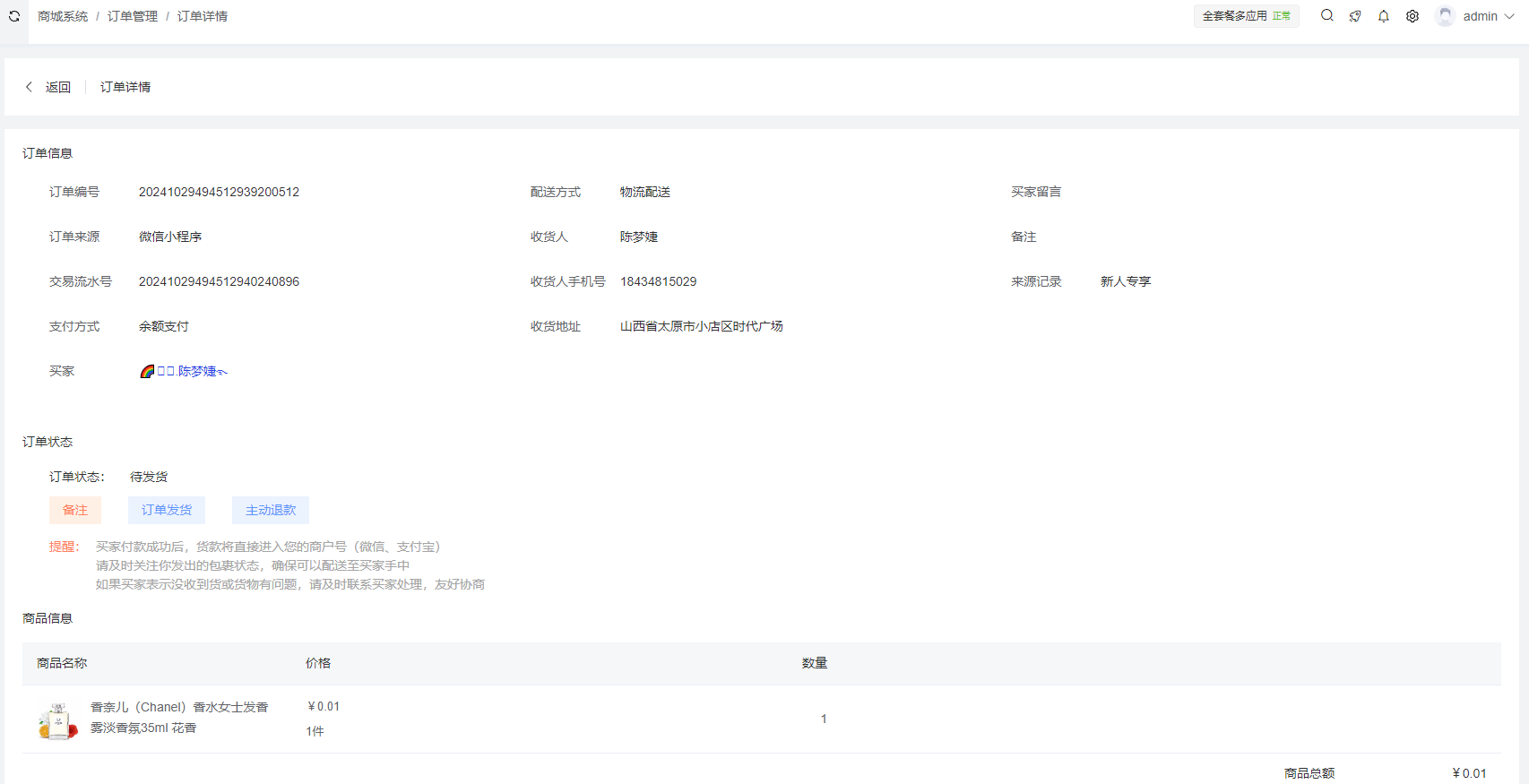Click the back arrow chevron icon

point(29,87)
